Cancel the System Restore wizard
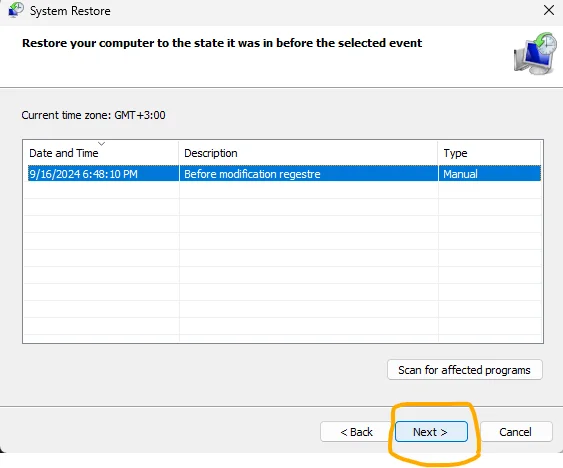The image size is (563, 468). [516, 431]
